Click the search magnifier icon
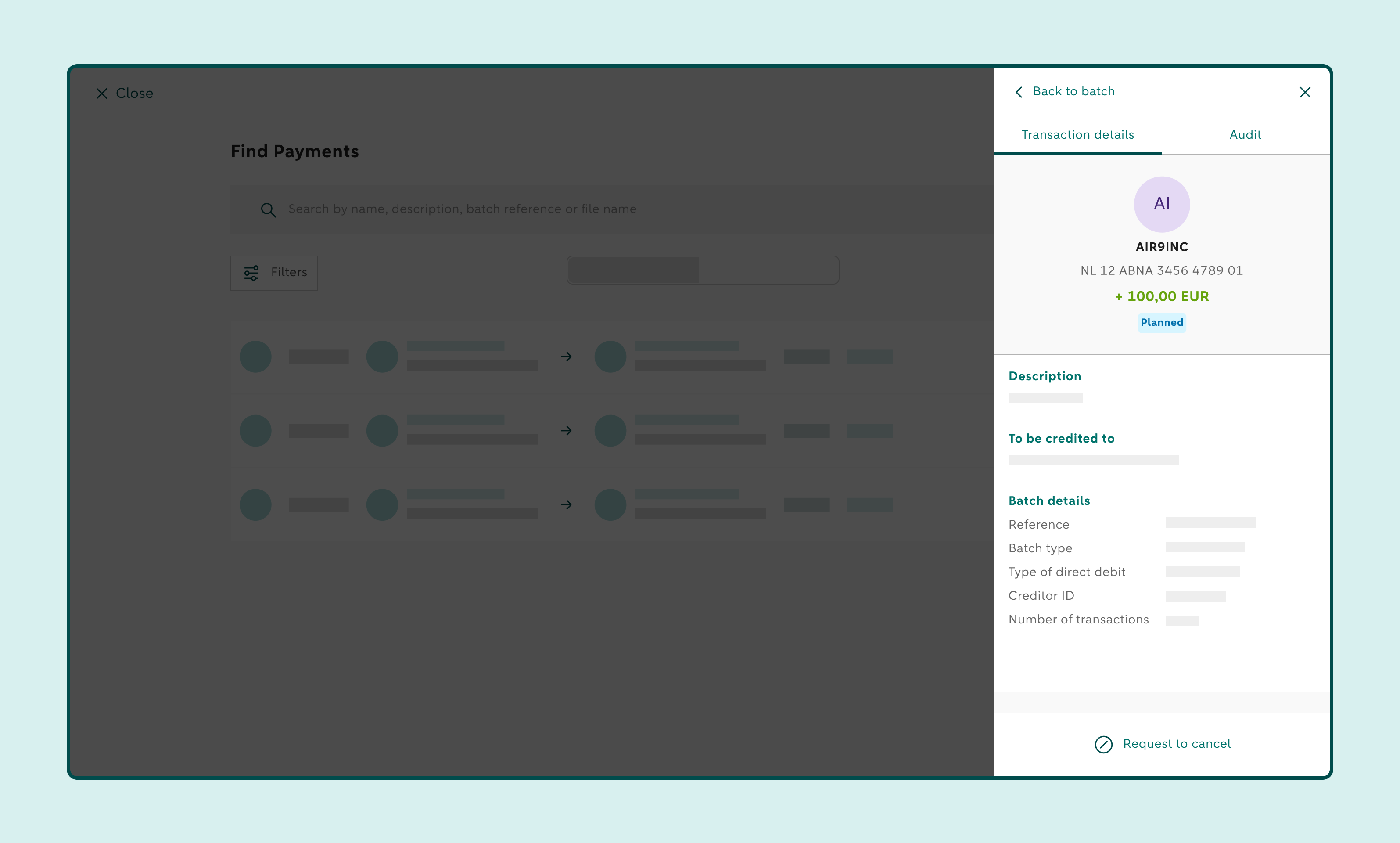This screenshot has width=1400, height=843. coord(268,209)
